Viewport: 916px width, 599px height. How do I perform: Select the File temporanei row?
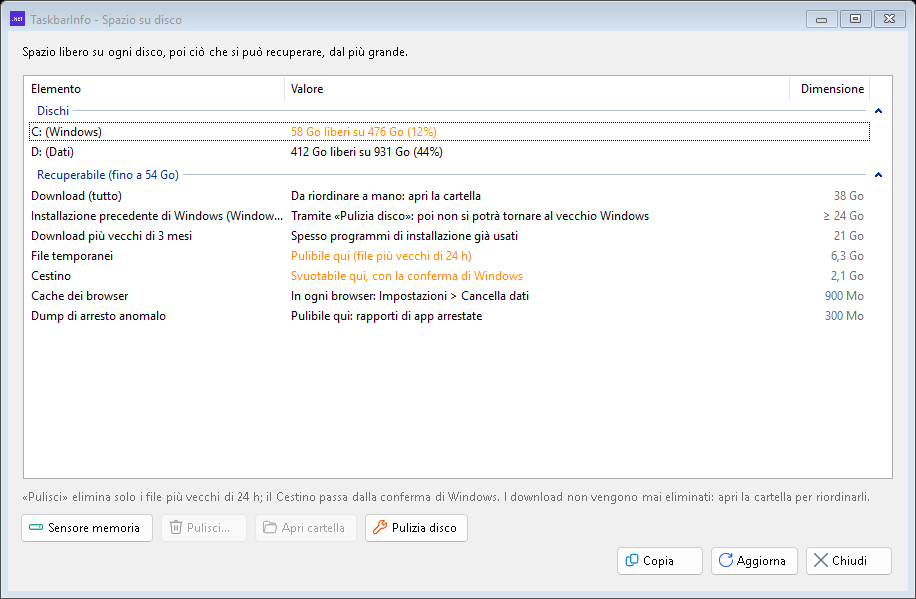pyautogui.click(x=449, y=255)
